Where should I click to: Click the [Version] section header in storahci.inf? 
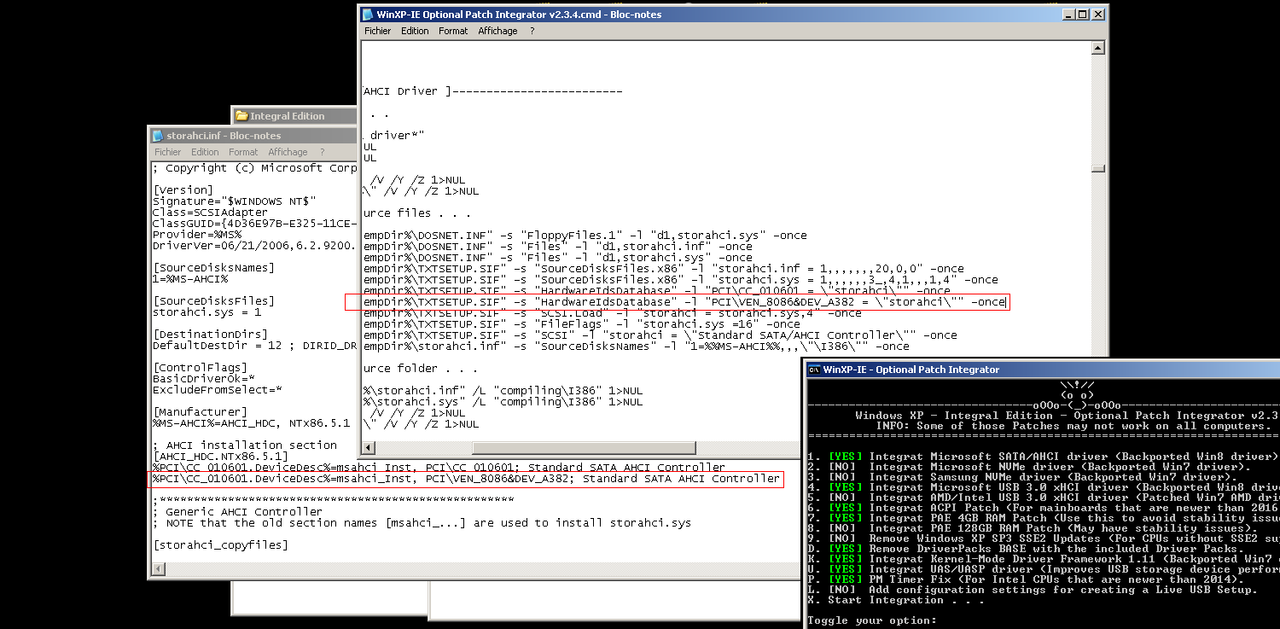(182, 190)
